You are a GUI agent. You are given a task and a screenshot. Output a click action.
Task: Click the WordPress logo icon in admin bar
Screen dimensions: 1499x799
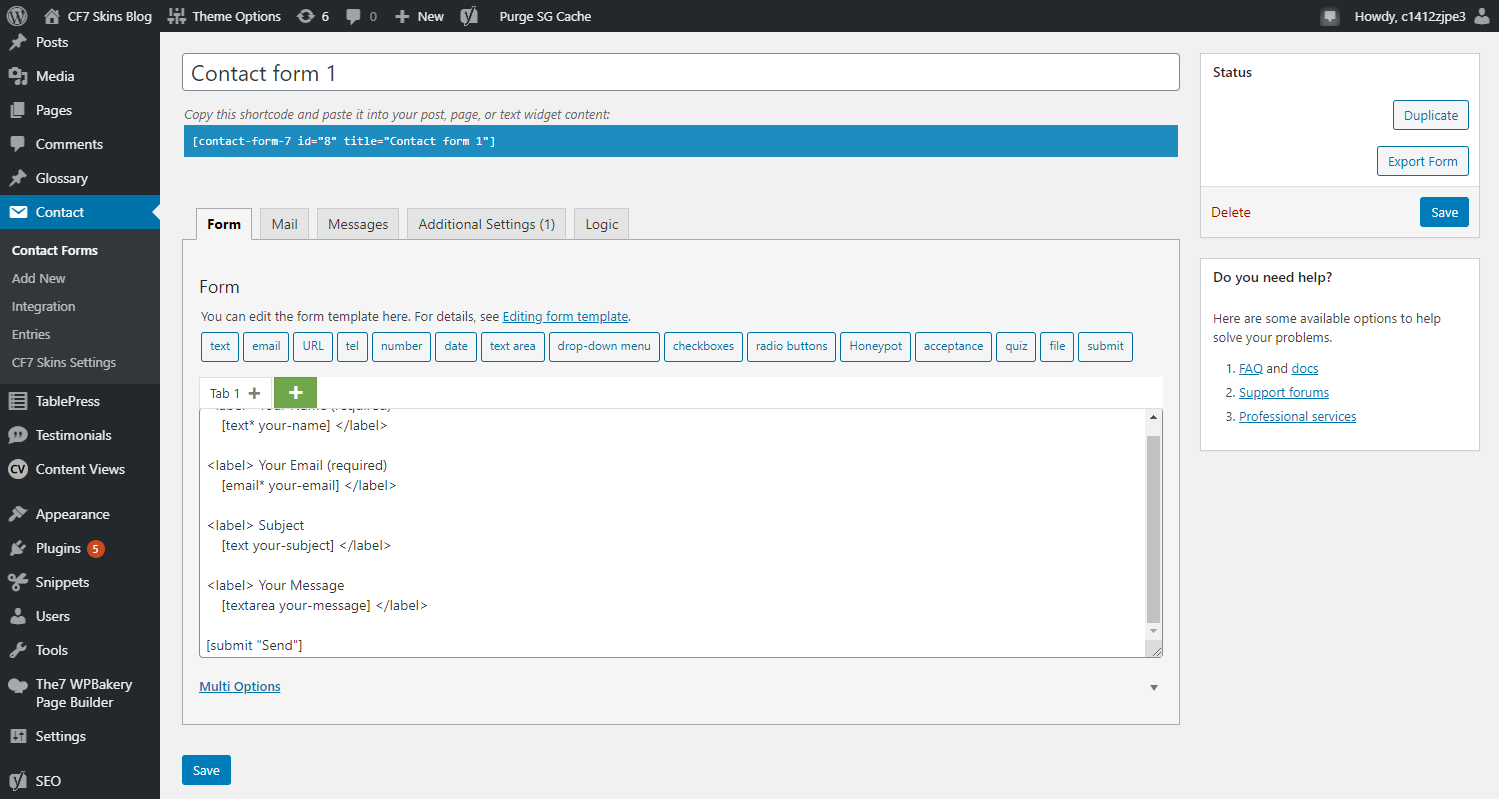tap(16, 16)
